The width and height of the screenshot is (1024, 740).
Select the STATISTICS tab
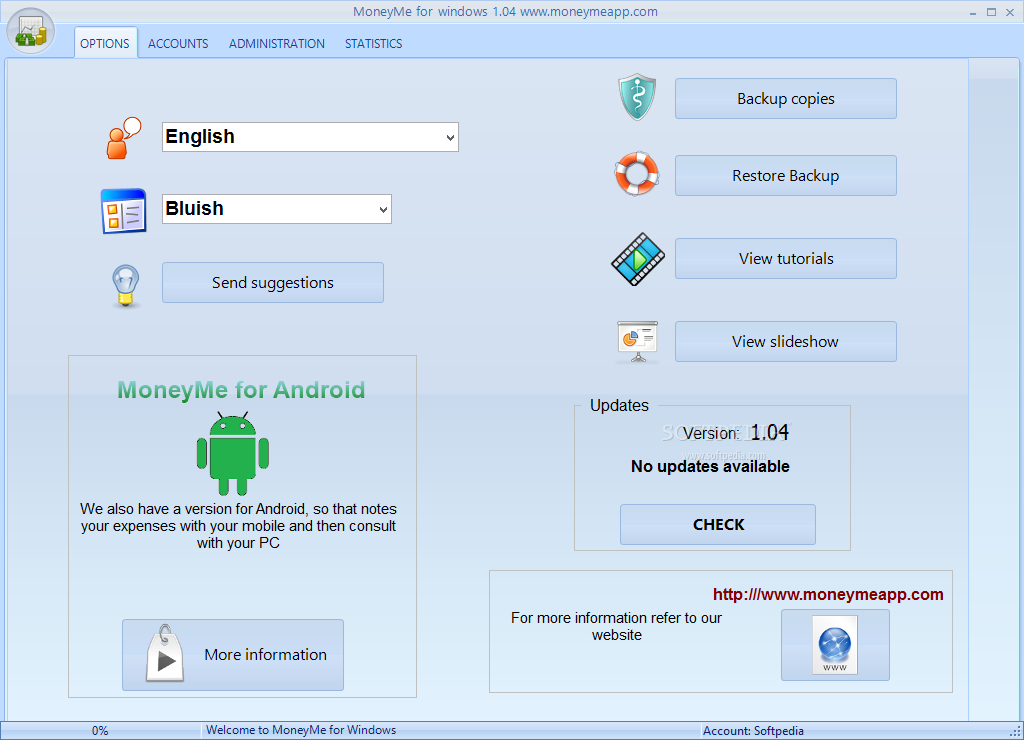click(x=374, y=43)
